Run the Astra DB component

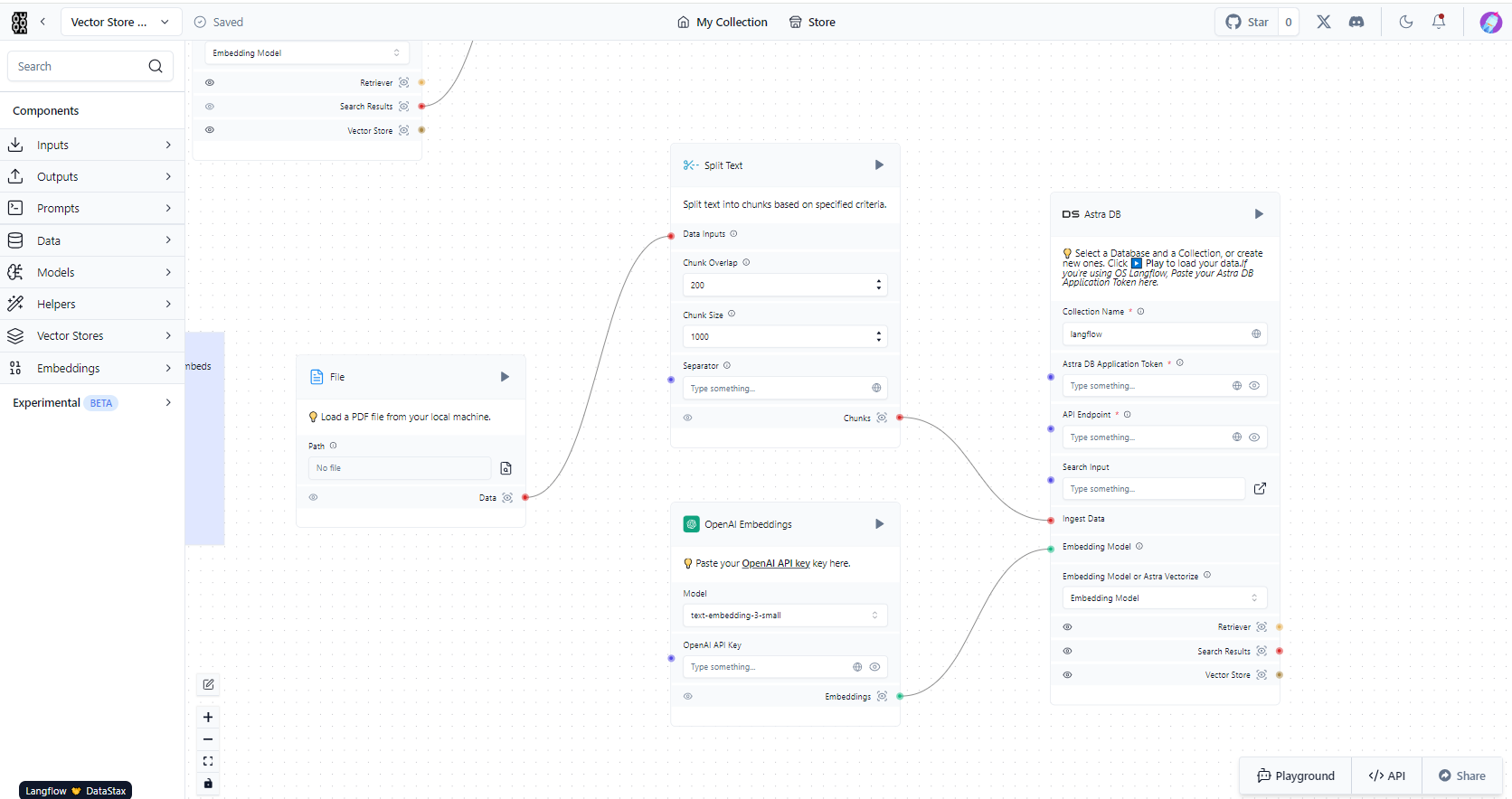tap(1259, 214)
